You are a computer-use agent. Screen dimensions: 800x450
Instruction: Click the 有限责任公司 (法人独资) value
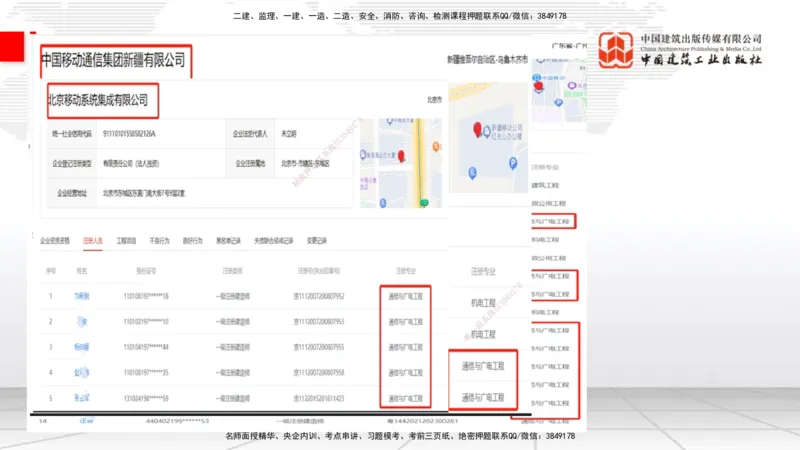click(x=131, y=163)
